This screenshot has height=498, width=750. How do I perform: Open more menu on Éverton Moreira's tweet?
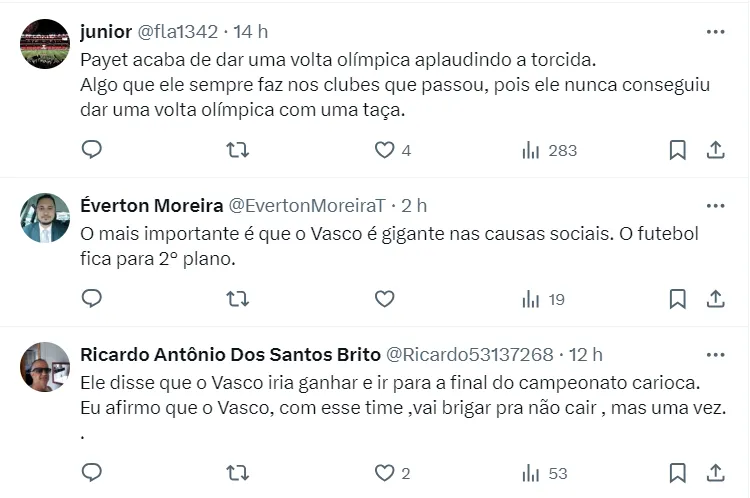coord(715,206)
